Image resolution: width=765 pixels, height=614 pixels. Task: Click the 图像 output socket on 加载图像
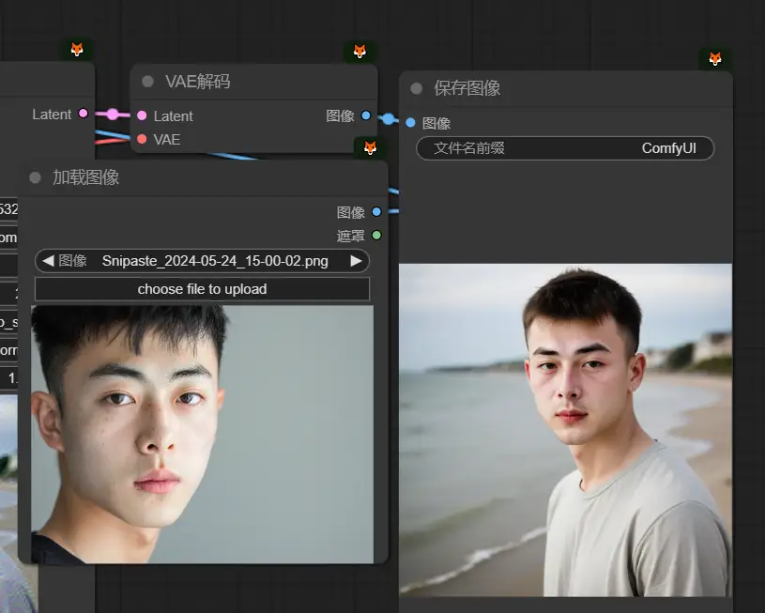point(377,212)
